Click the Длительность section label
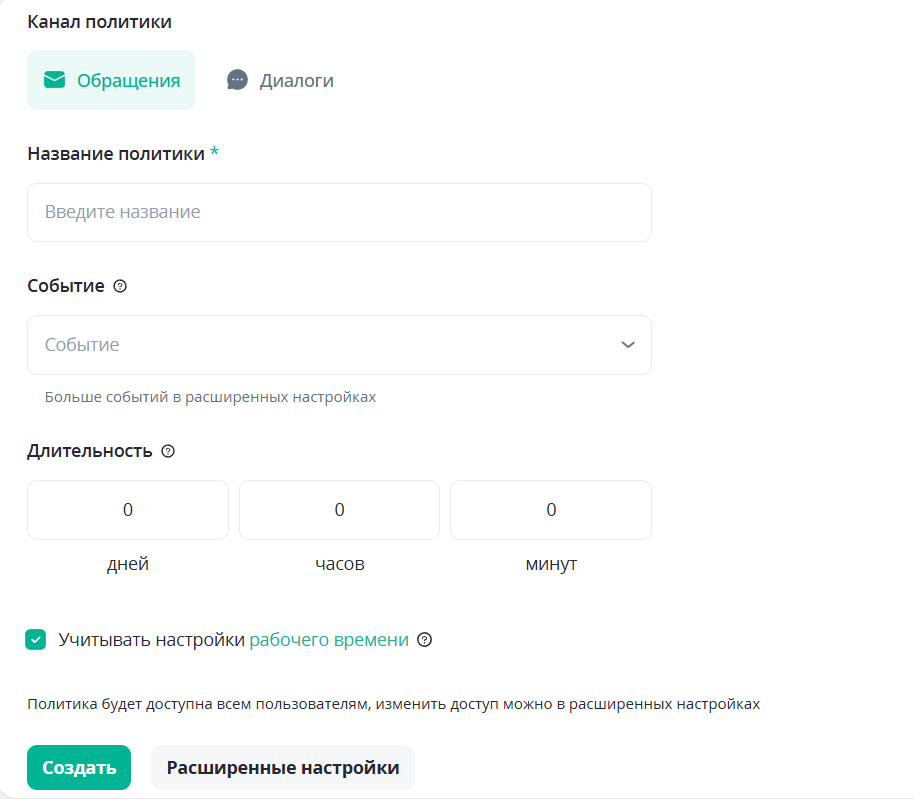Viewport: 914px width, 799px height. 90,451
